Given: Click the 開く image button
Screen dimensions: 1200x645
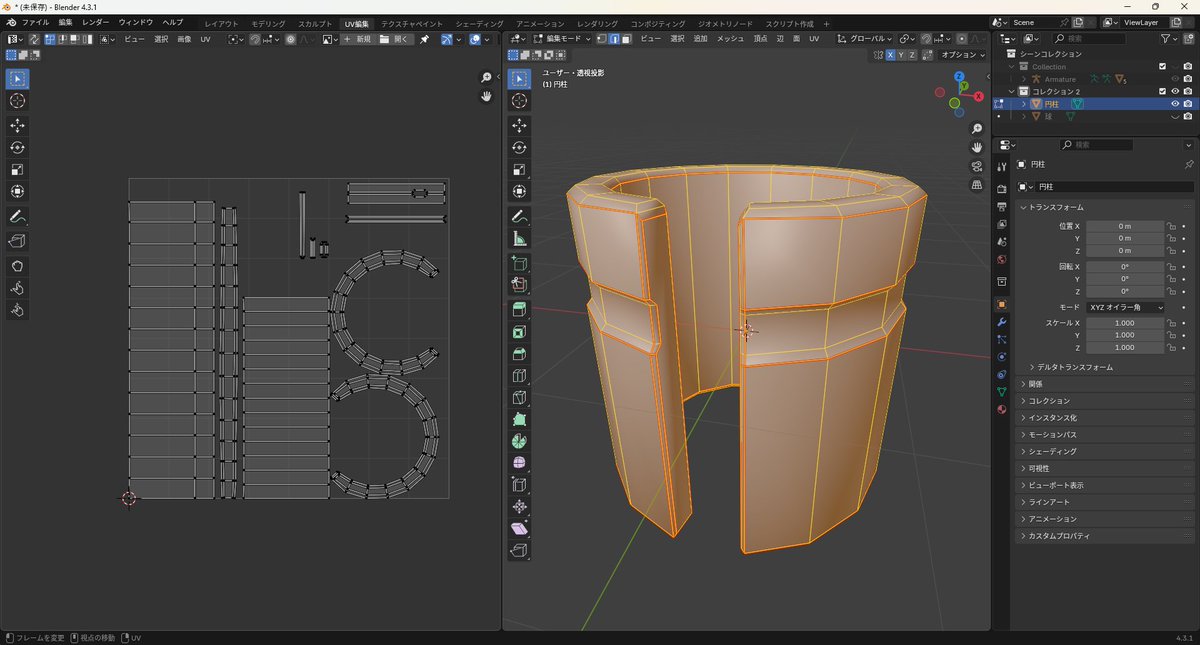Looking at the screenshot, I should pos(396,39).
